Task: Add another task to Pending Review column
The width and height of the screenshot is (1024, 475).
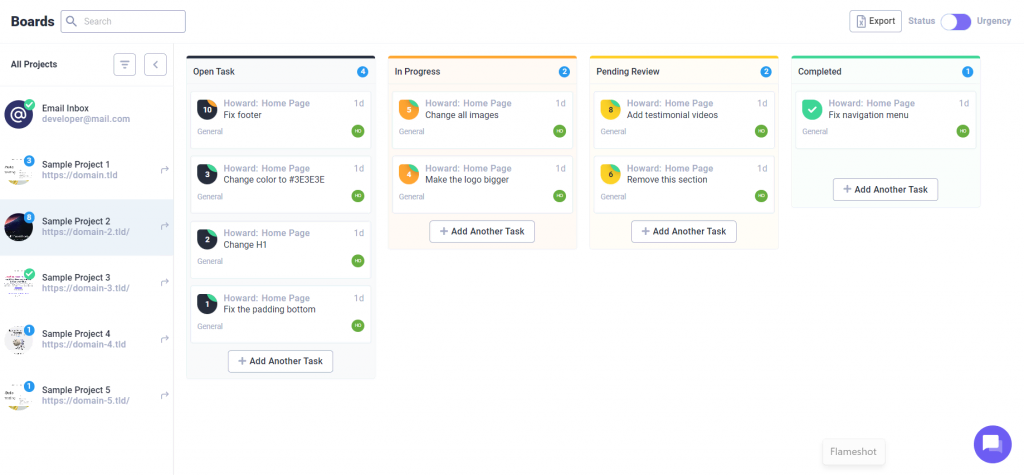Action: pyautogui.click(x=684, y=231)
